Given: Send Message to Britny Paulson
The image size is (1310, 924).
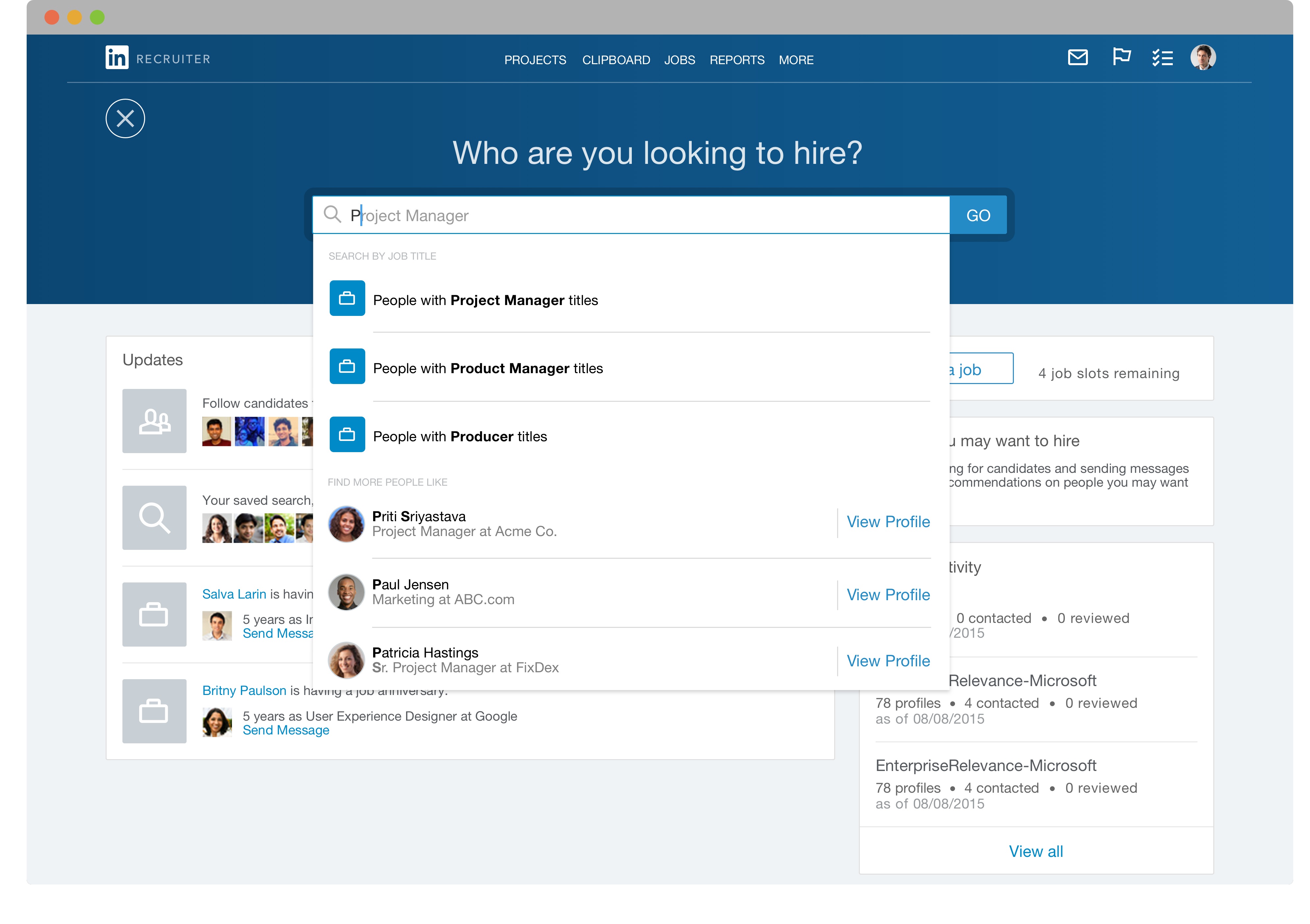Looking at the screenshot, I should 286,731.
